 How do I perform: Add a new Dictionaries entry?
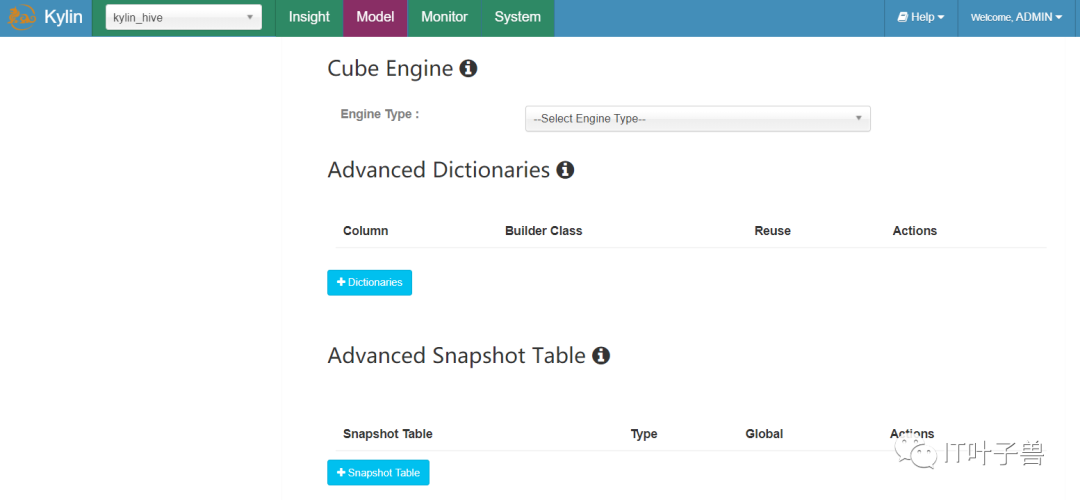pyautogui.click(x=369, y=282)
